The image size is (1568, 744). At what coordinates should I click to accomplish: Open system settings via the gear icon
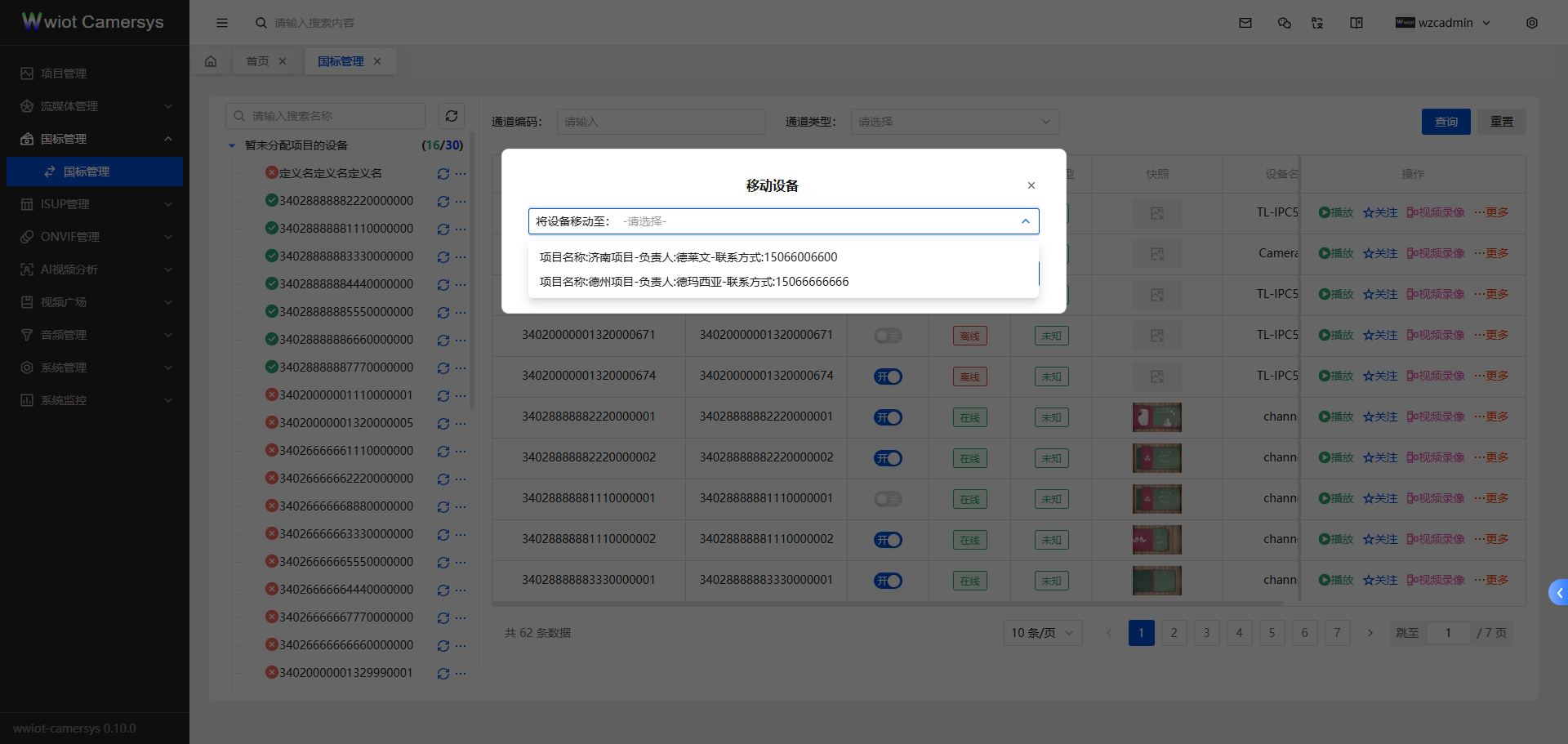click(1533, 23)
